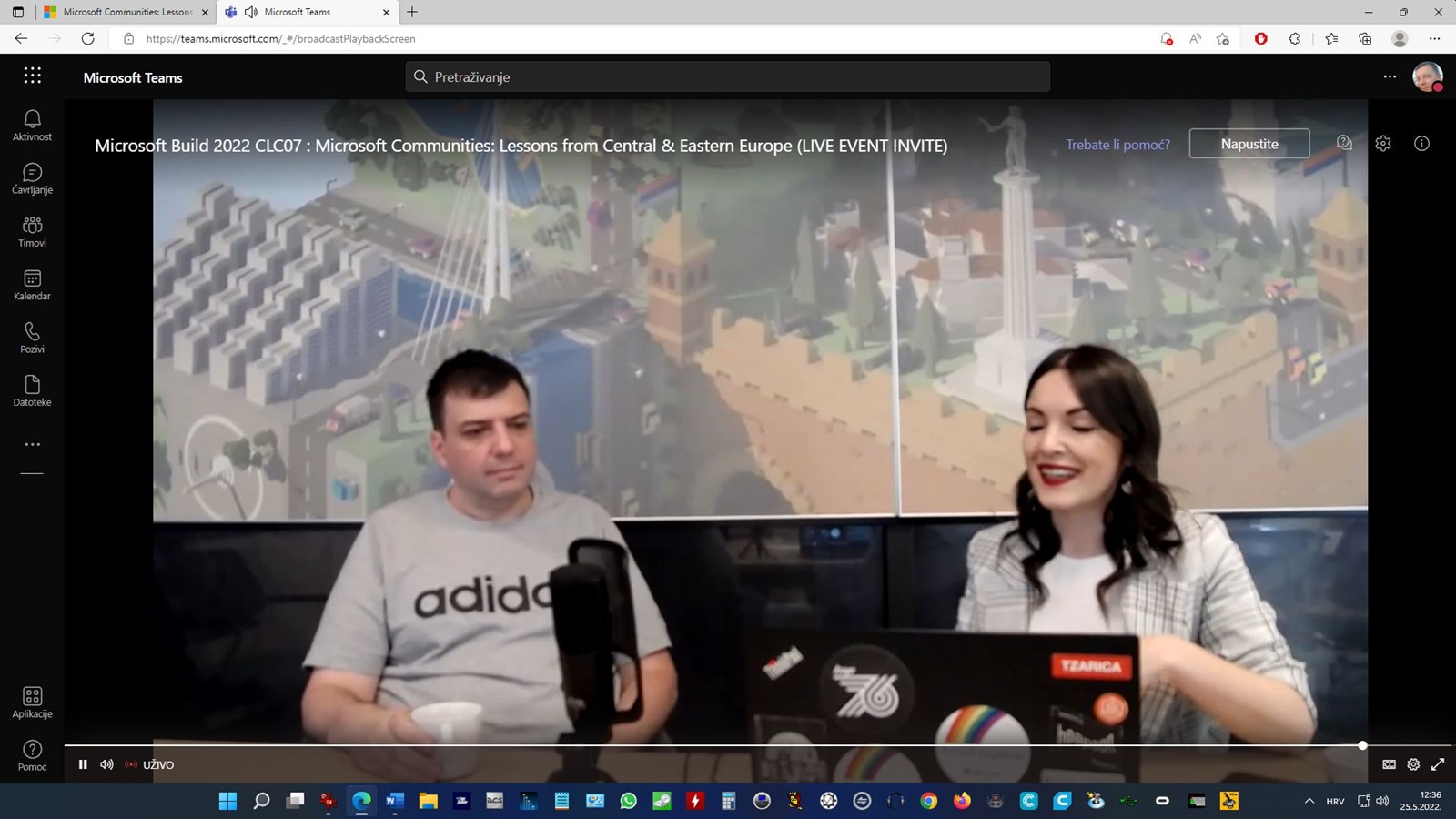The width and height of the screenshot is (1456, 819).
Task: Open Word from the taskbar
Action: click(394, 801)
